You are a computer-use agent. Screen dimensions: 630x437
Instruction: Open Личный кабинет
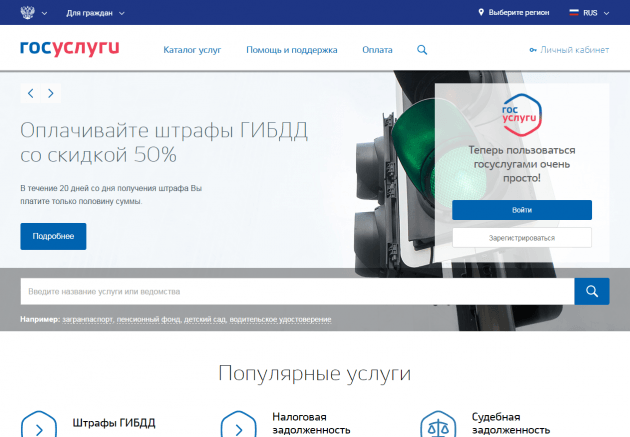[x=568, y=49]
